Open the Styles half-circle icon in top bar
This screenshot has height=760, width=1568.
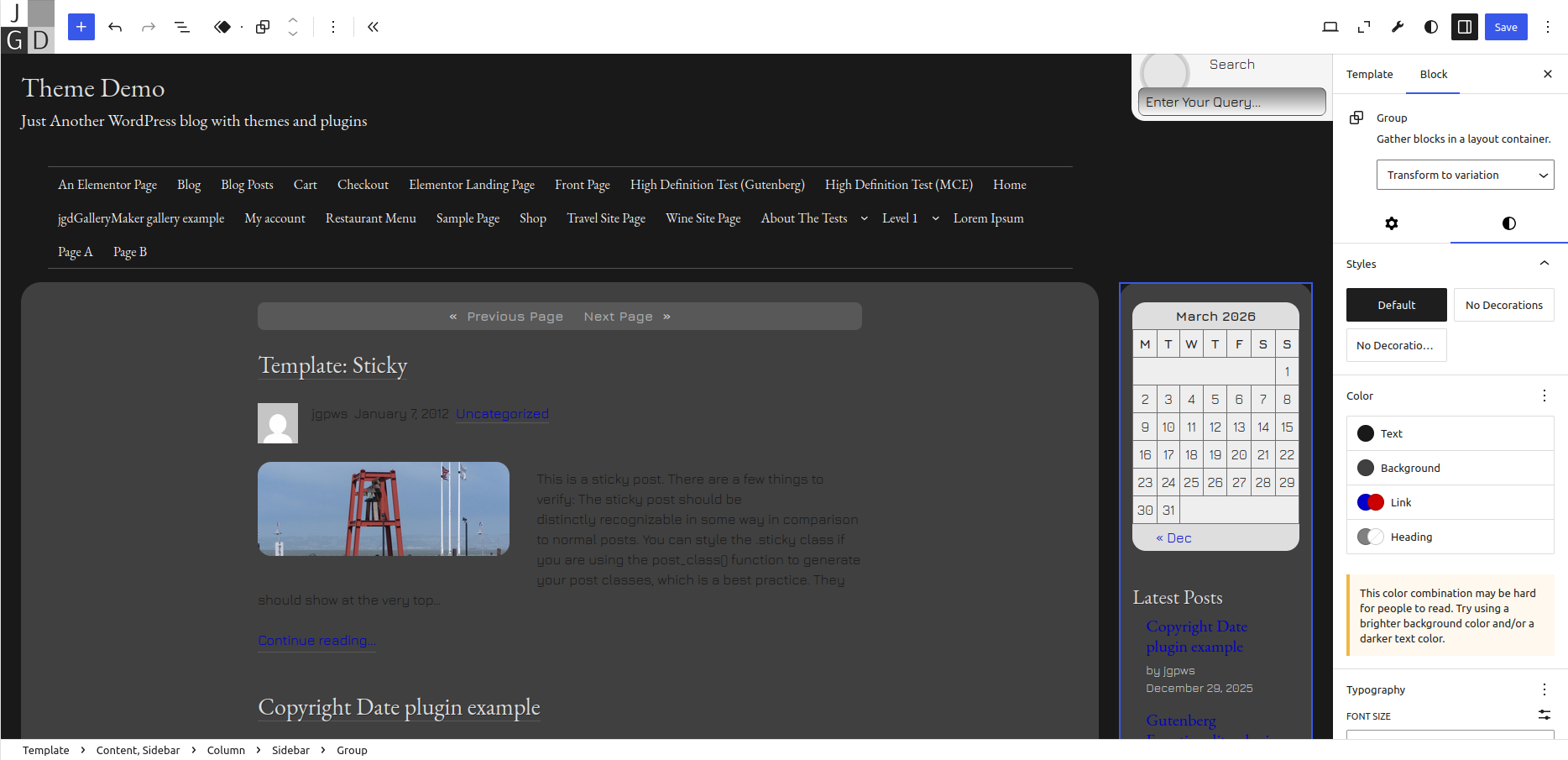(1431, 27)
